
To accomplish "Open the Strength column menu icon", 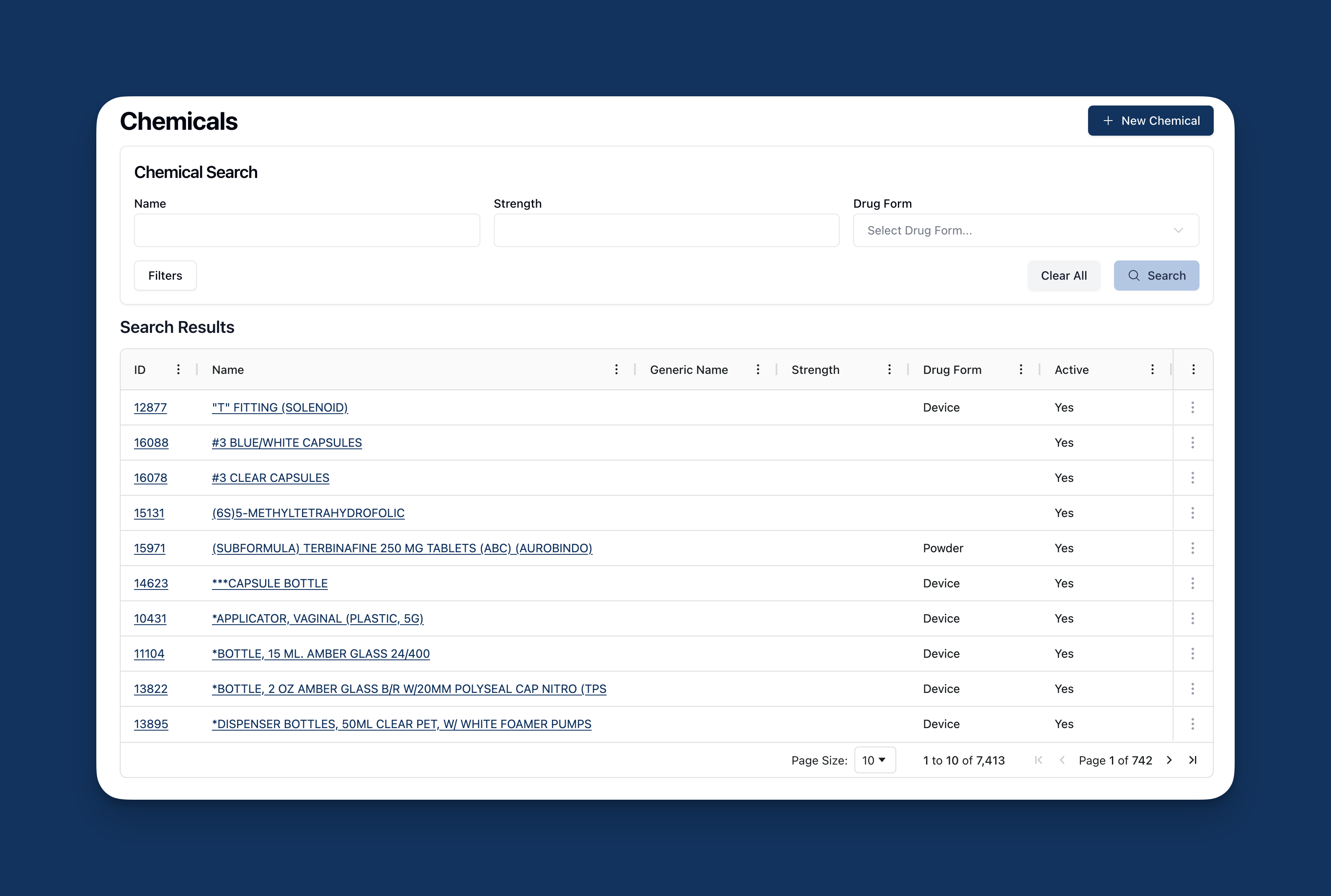I will click(x=889, y=370).
